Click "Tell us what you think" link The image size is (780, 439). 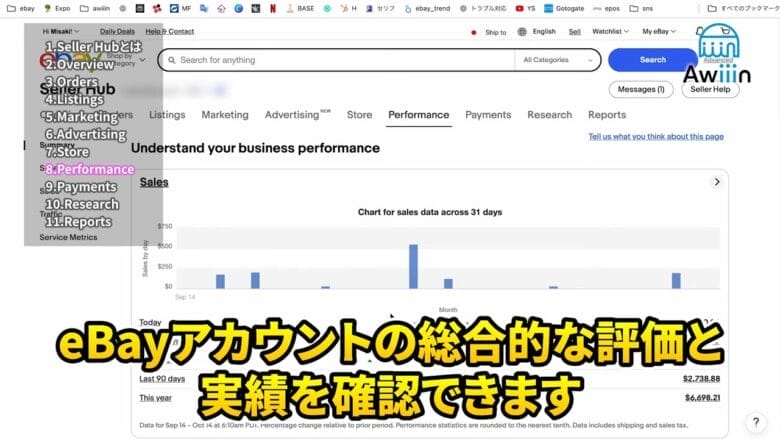(x=655, y=137)
